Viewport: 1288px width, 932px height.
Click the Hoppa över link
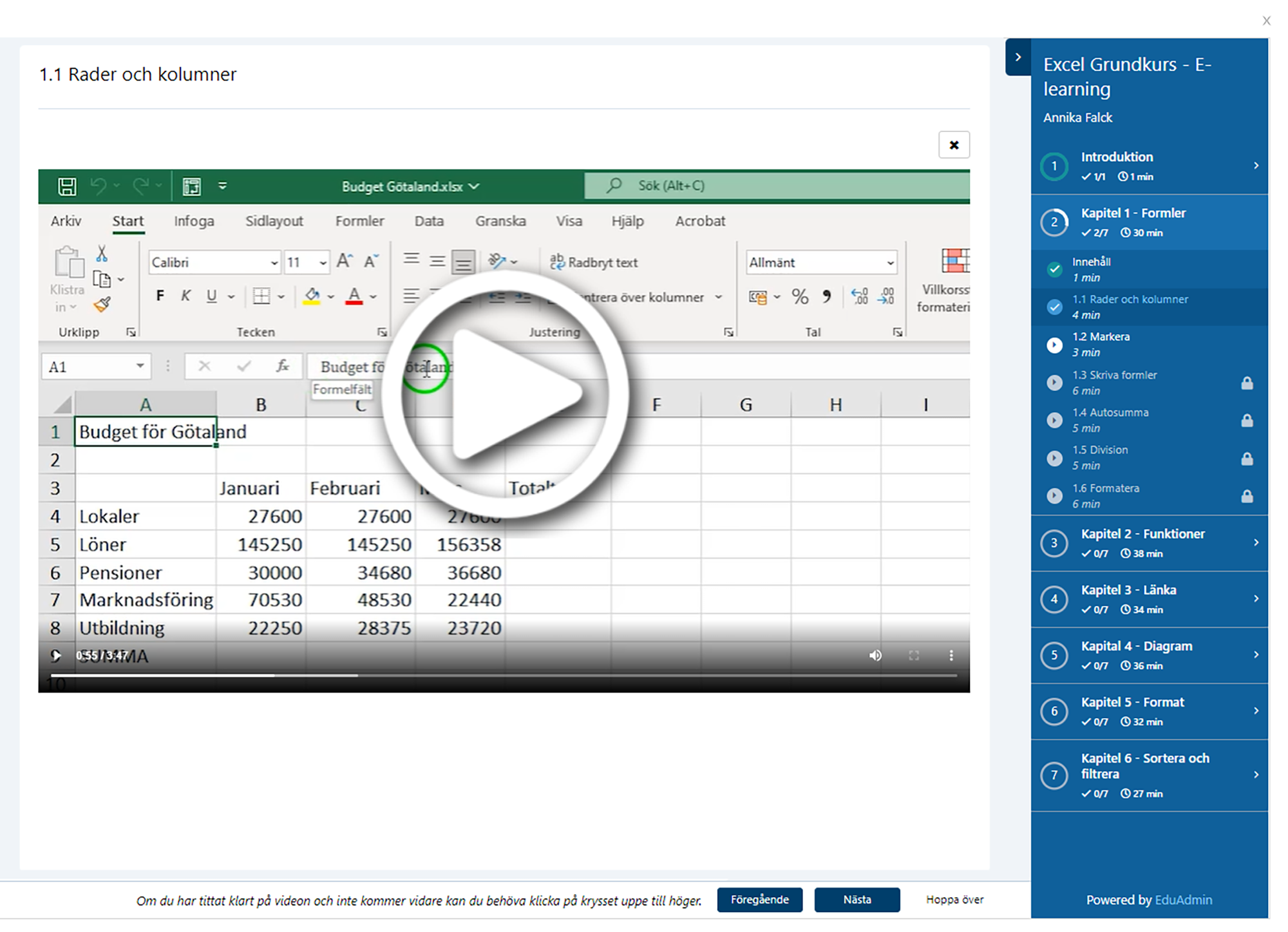tap(954, 900)
